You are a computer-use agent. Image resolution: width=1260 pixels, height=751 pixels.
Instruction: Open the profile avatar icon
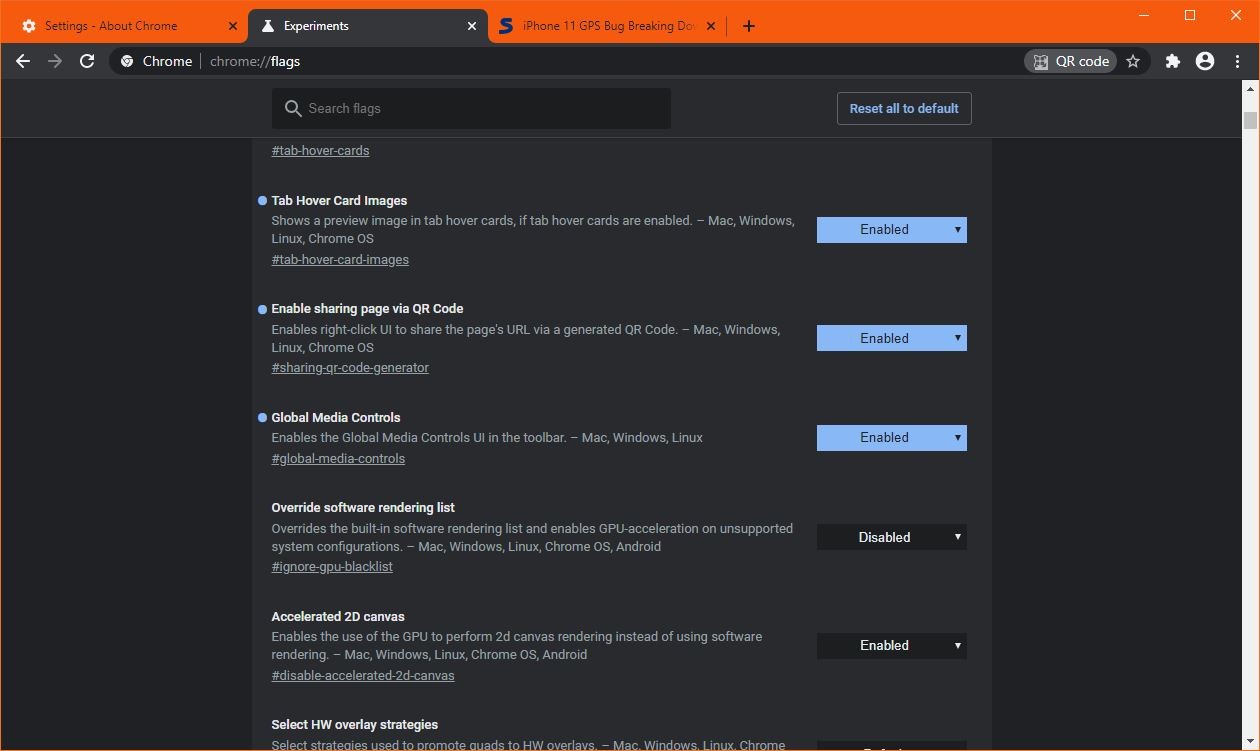point(1205,61)
